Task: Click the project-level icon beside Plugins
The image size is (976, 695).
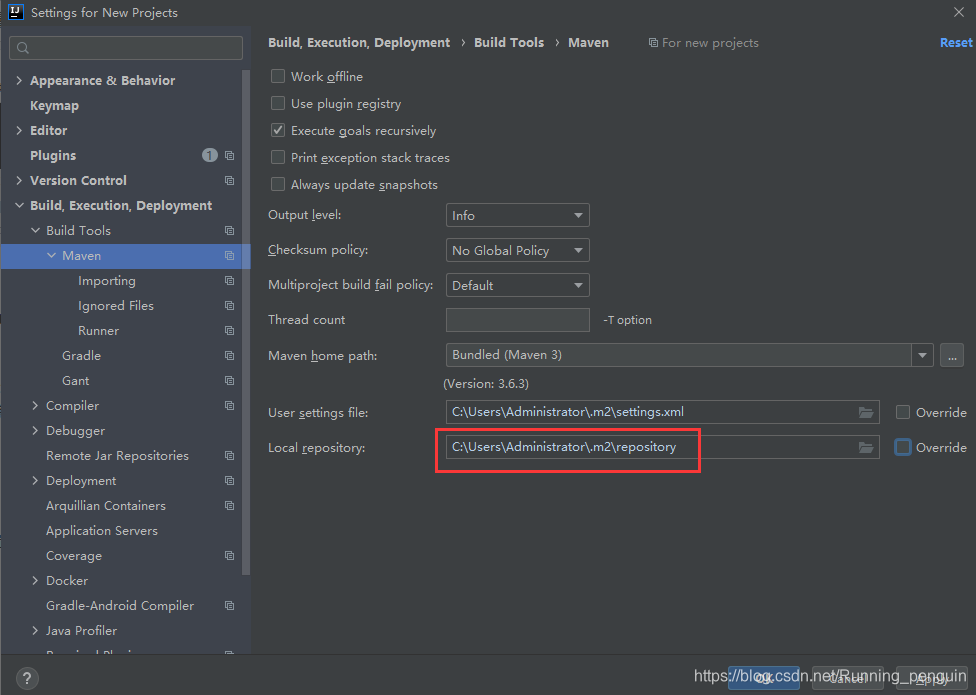Action: click(x=229, y=156)
